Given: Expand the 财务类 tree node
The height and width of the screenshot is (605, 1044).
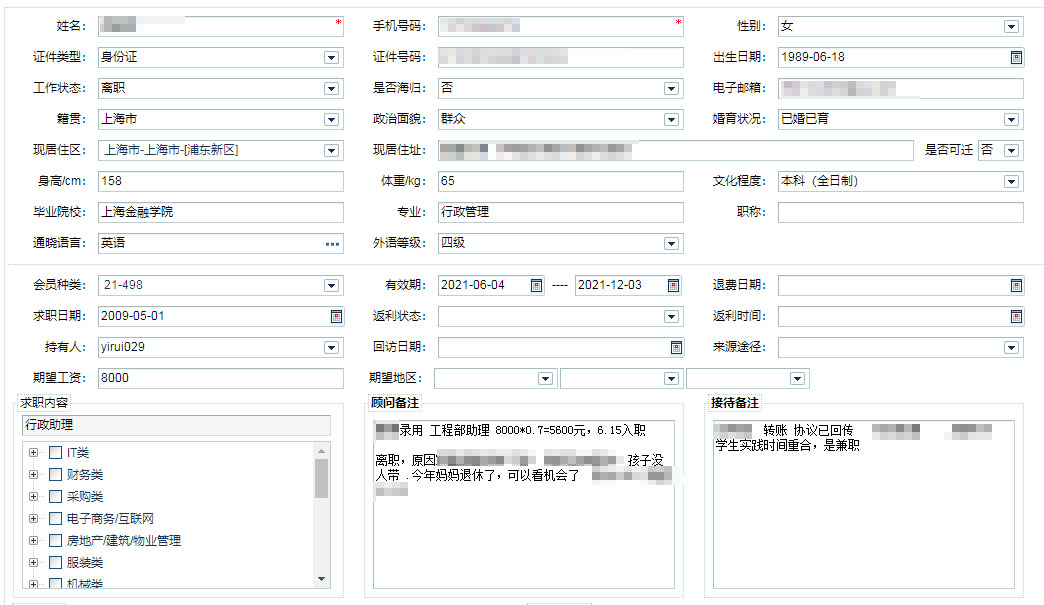Looking at the screenshot, I should pyautogui.click(x=33, y=475).
